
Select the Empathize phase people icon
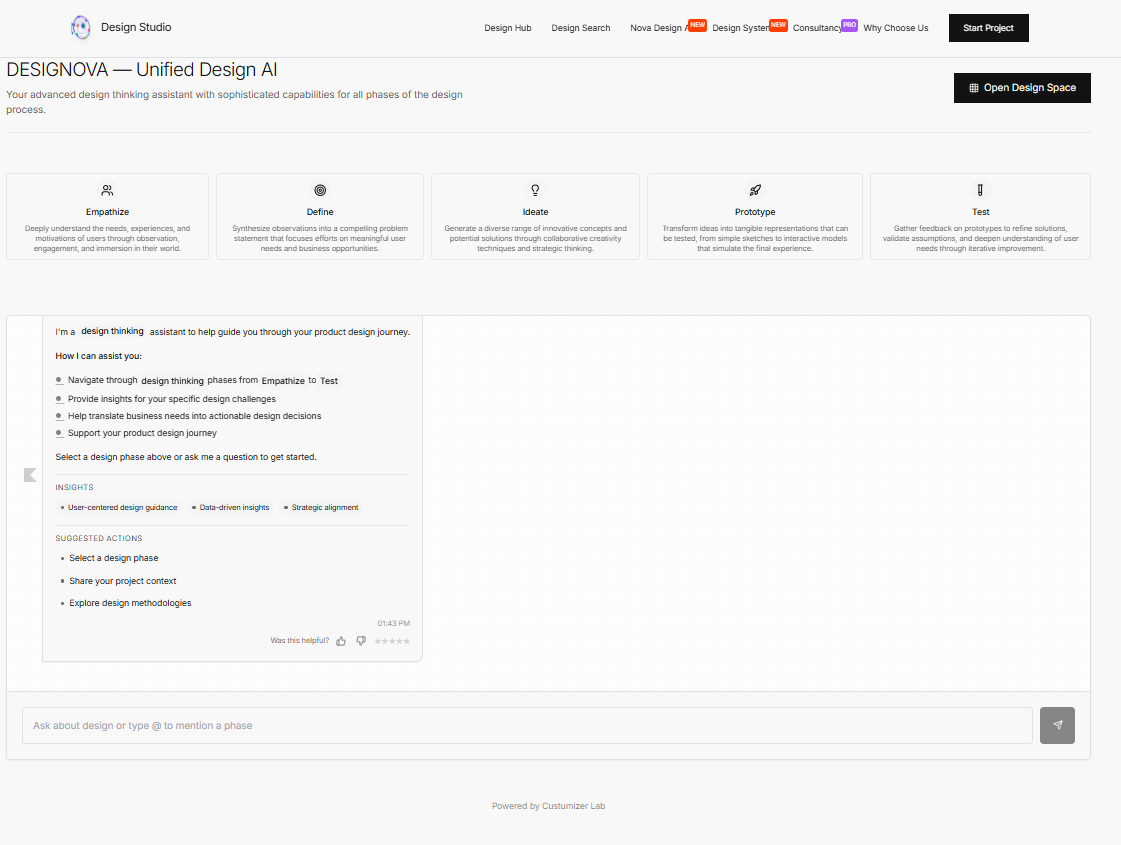pos(105,189)
